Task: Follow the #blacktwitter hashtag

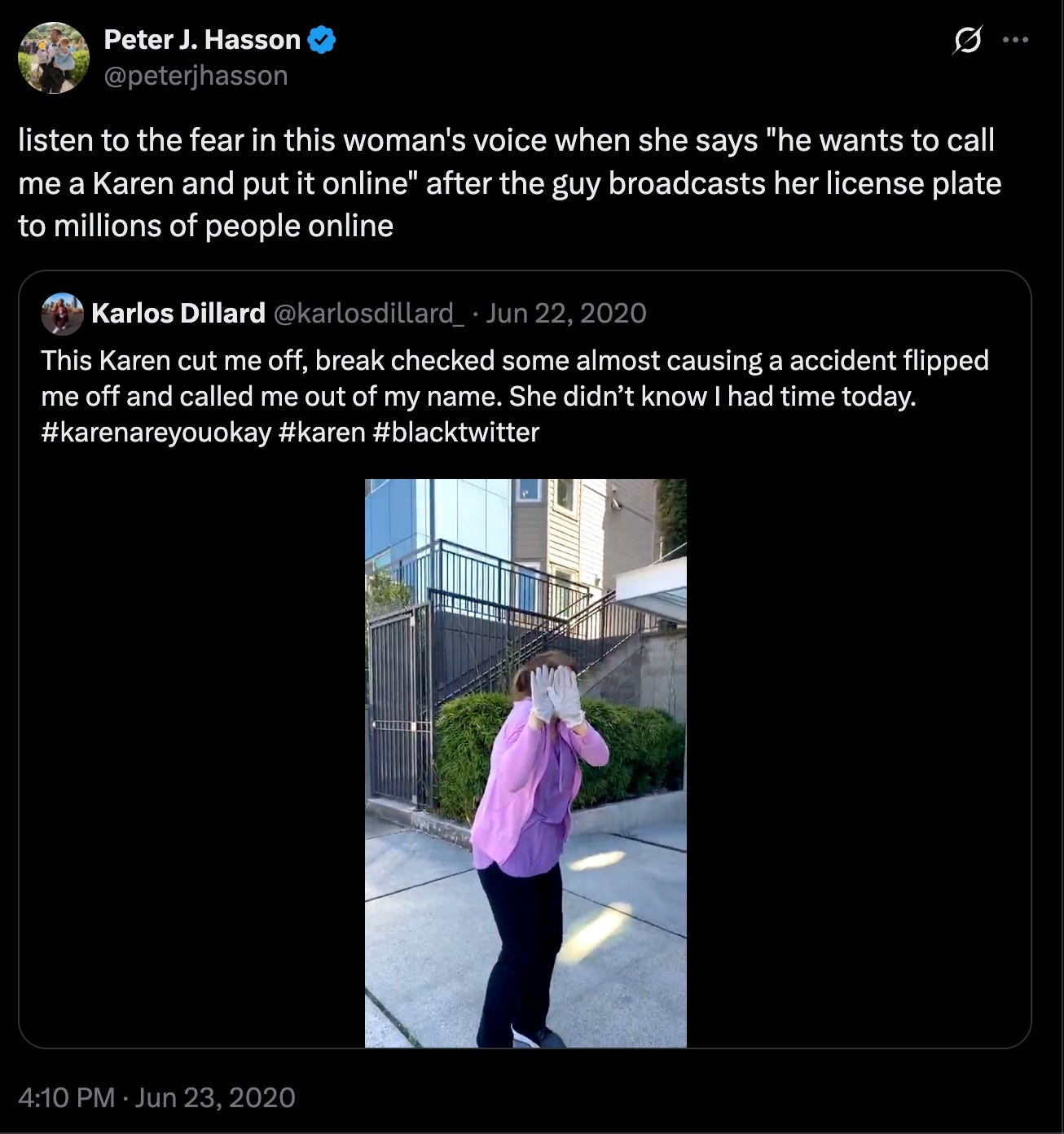Action: coord(456,433)
